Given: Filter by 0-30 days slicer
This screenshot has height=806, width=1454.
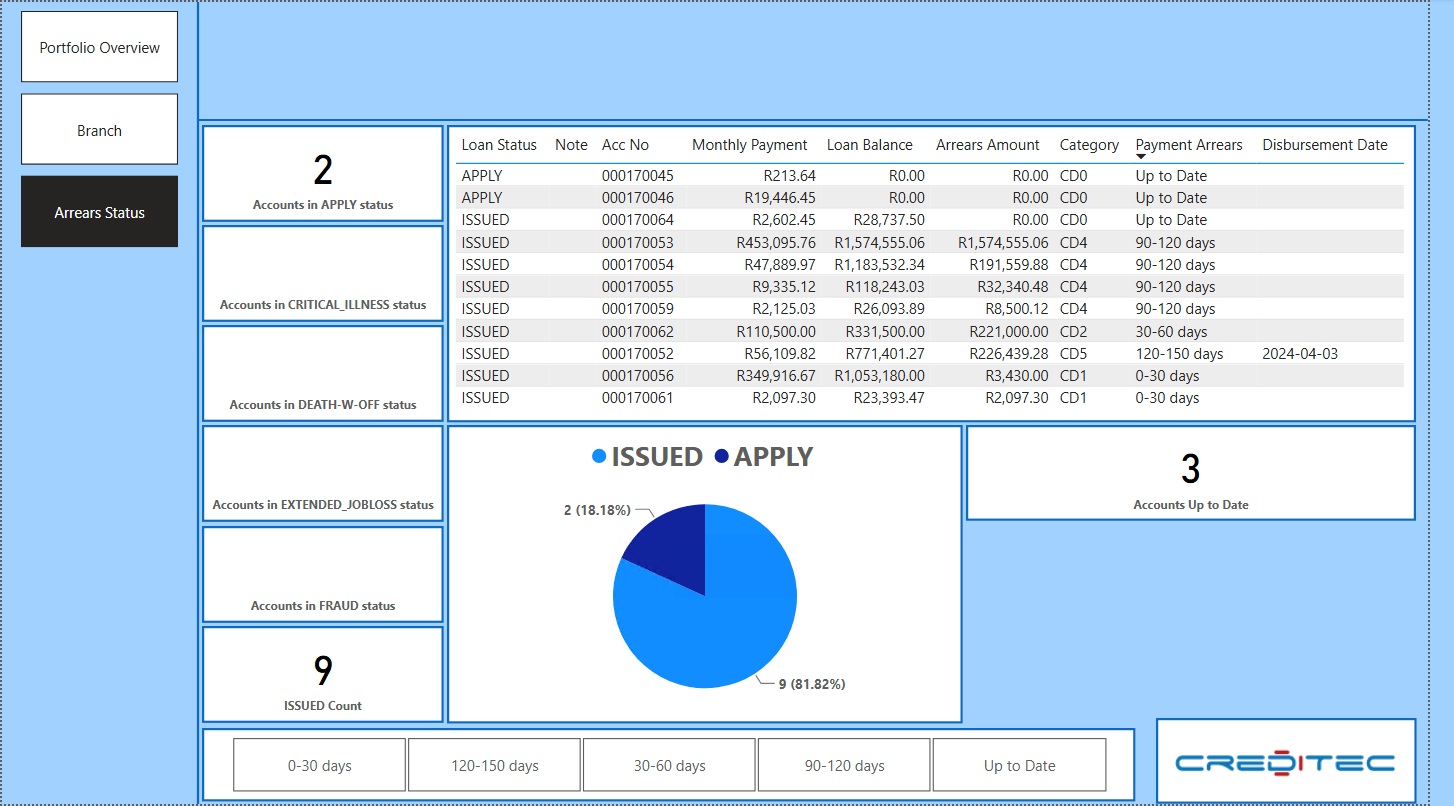Looking at the screenshot, I should point(320,765).
